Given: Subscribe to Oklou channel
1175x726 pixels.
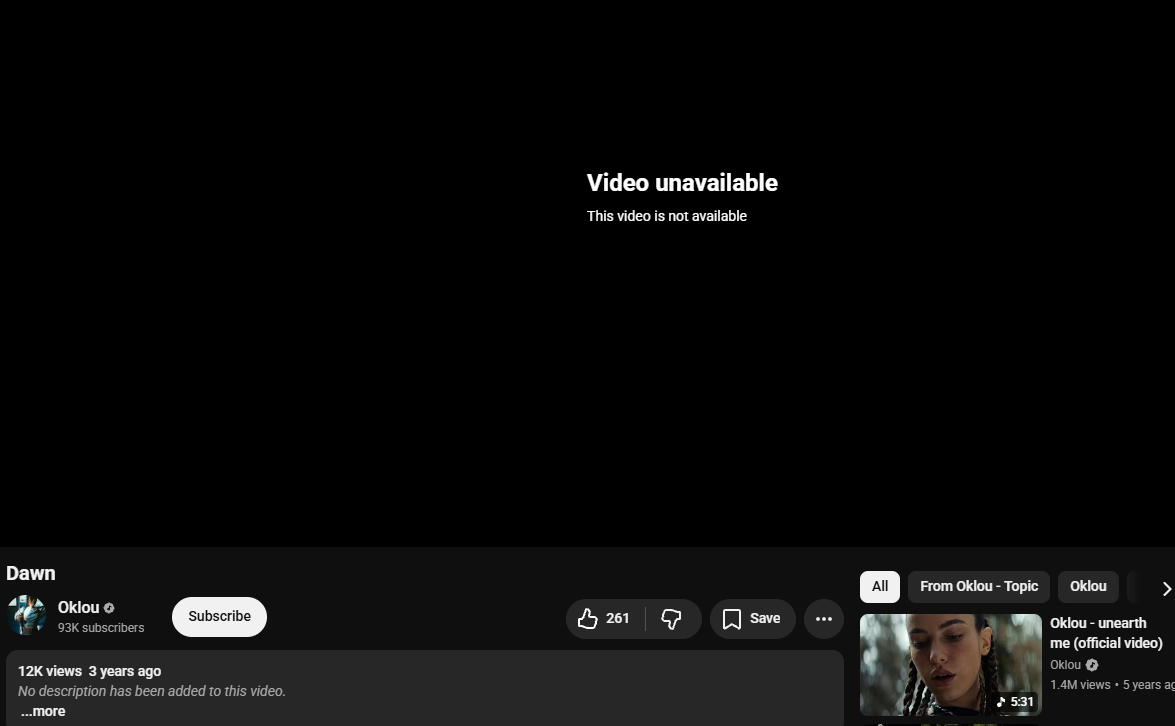Looking at the screenshot, I should 220,617.
